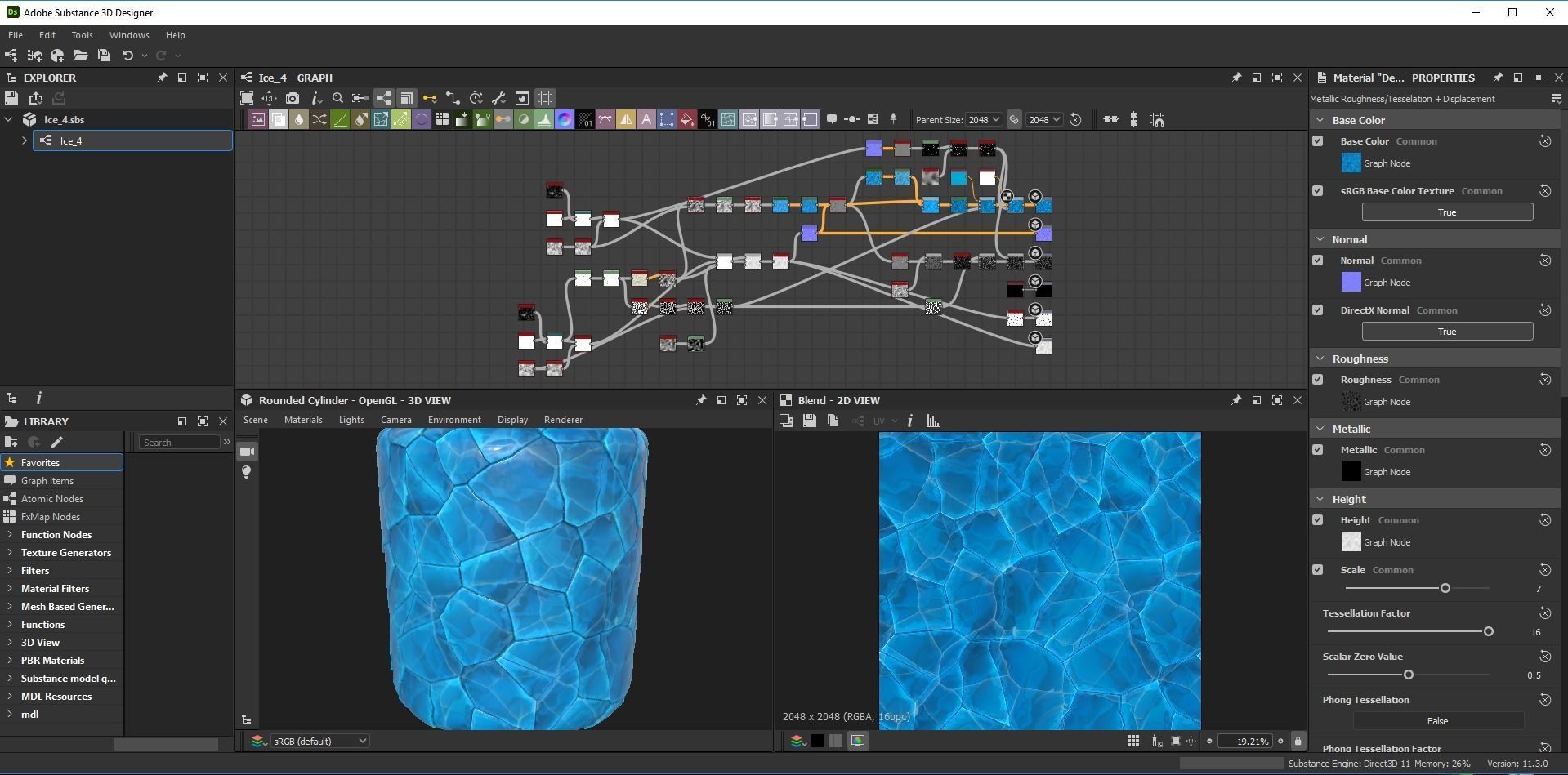Uncheck the sRGB Base Color Texture checkbox

point(1317,191)
